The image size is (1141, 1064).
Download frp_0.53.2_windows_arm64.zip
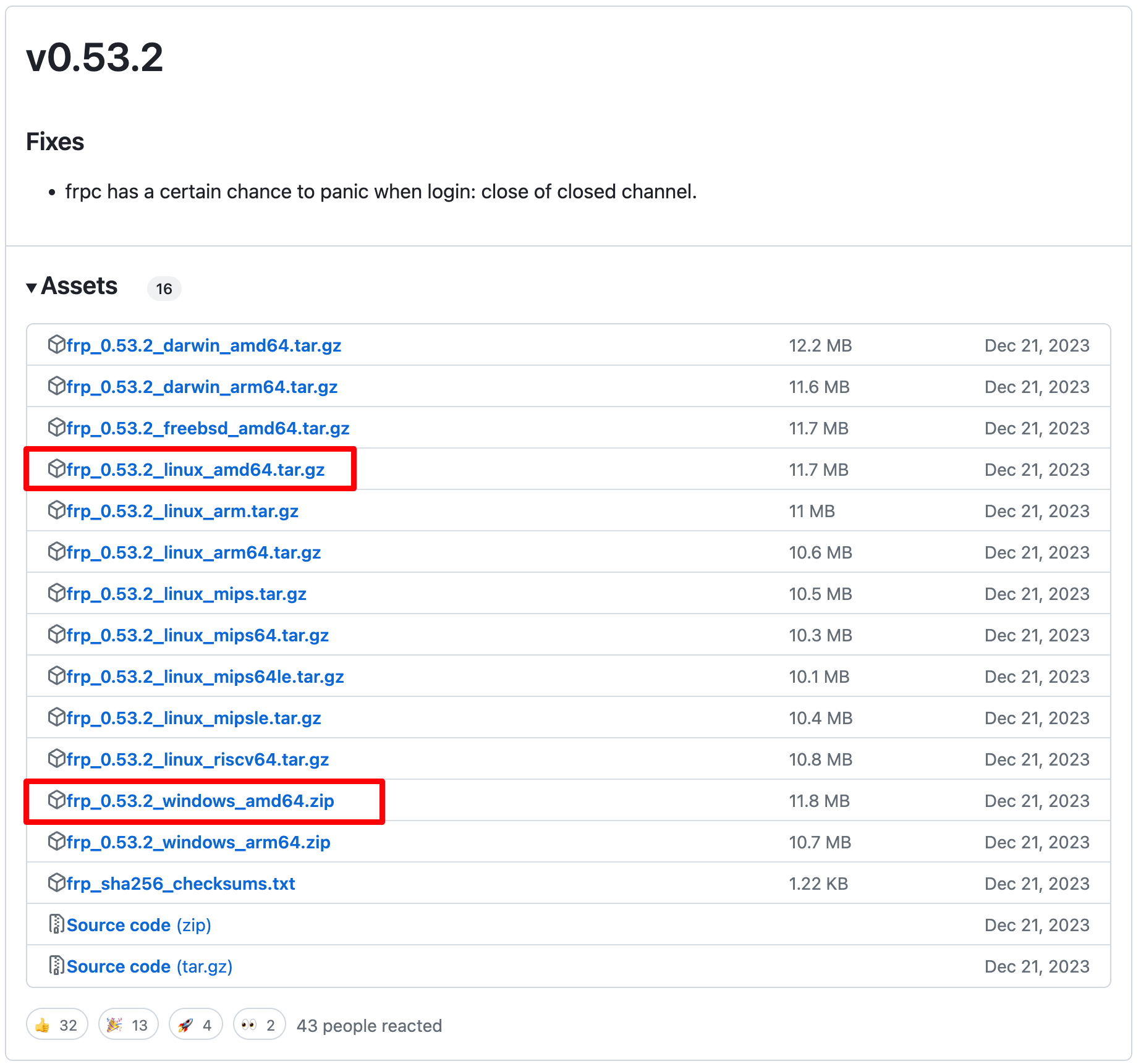pos(198,843)
